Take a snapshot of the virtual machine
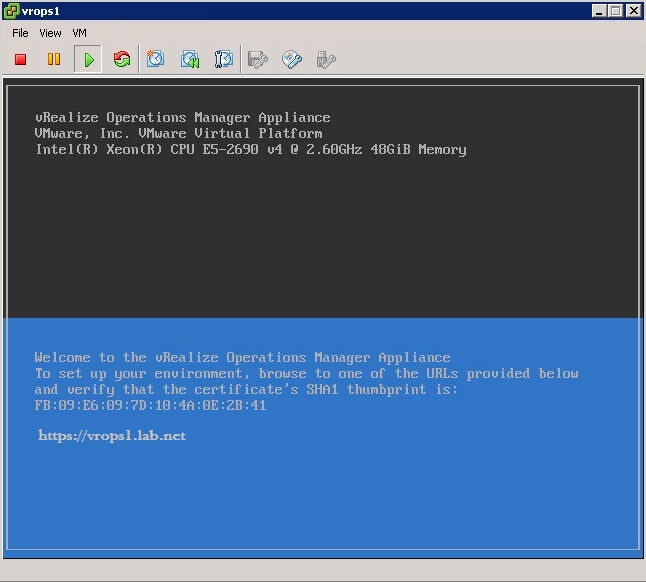This screenshot has width=646, height=582. tap(156, 60)
